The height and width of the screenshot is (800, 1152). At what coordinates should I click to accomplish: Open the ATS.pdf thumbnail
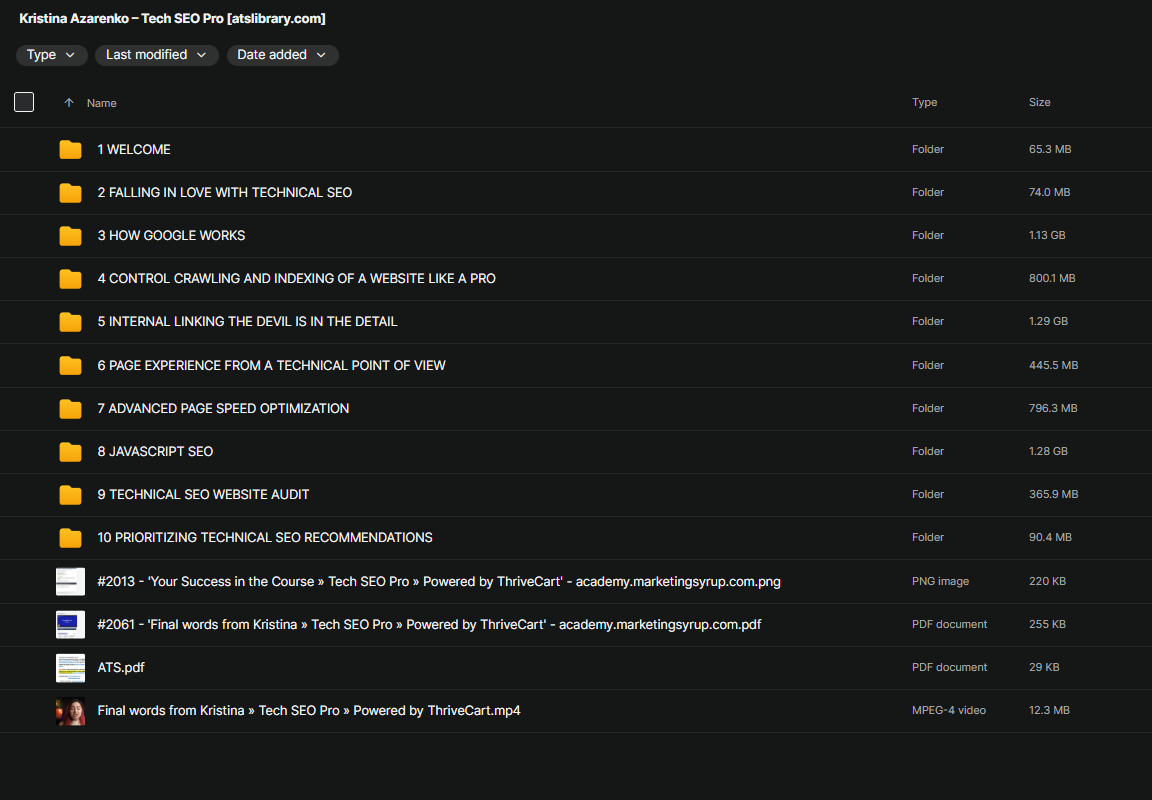click(x=71, y=668)
